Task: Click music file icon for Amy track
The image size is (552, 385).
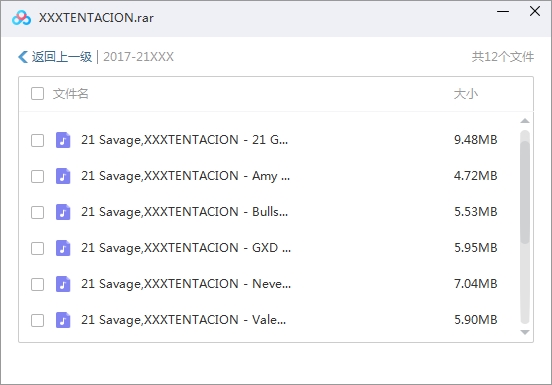Action: click(63, 176)
